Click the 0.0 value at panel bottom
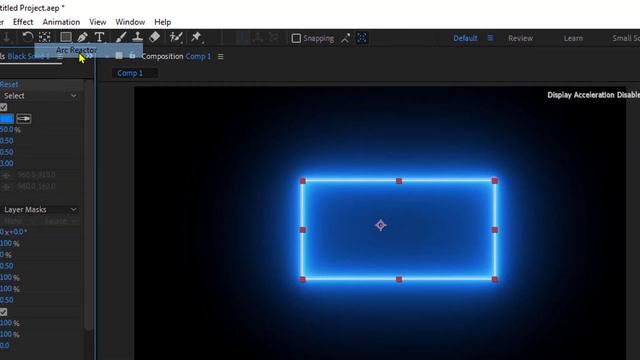The width and height of the screenshot is (640, 360). click(x=5, y=346)
